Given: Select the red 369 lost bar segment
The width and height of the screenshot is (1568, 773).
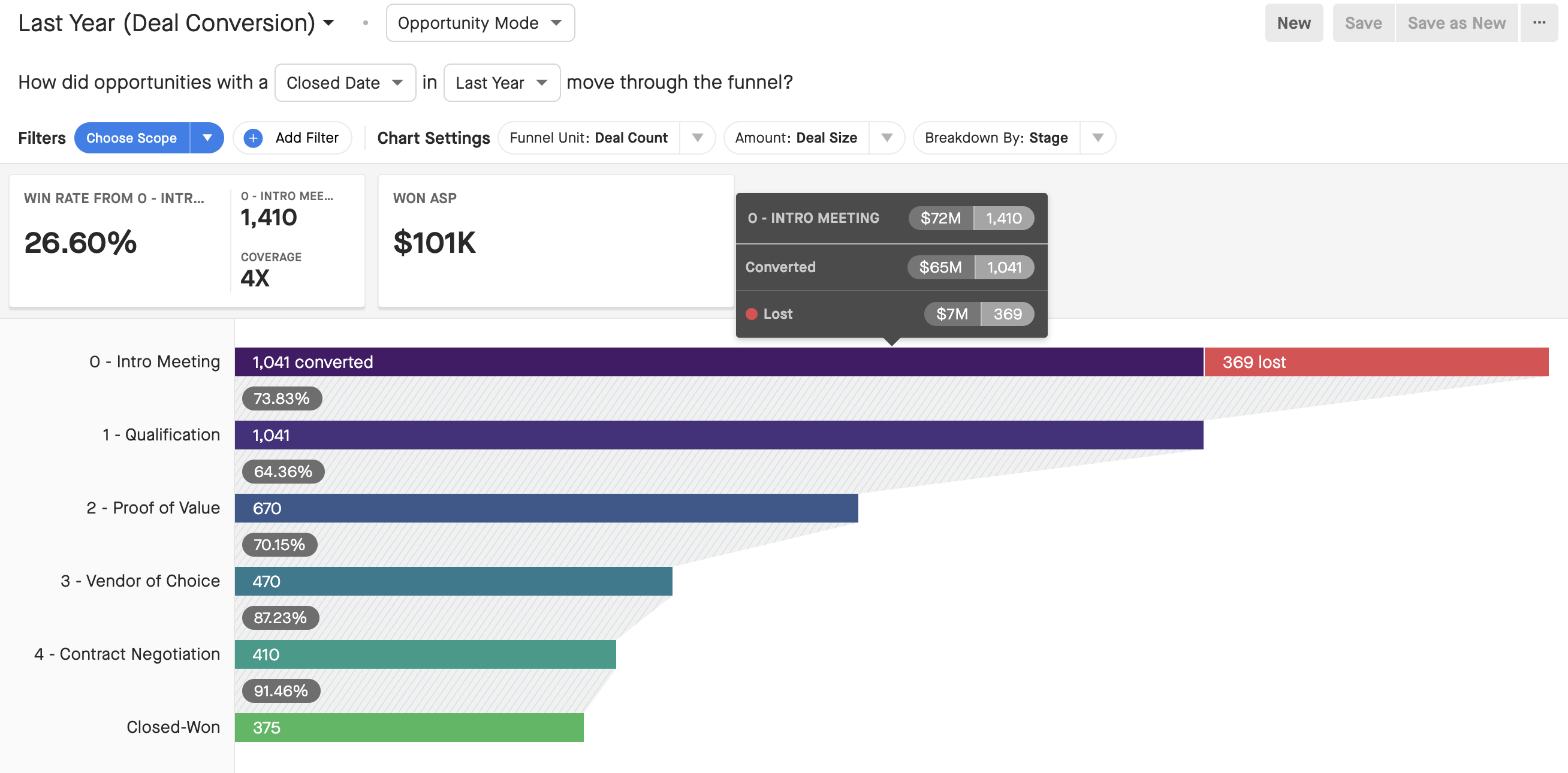Looking at the screenshot, I should [x=1376, y=362].
